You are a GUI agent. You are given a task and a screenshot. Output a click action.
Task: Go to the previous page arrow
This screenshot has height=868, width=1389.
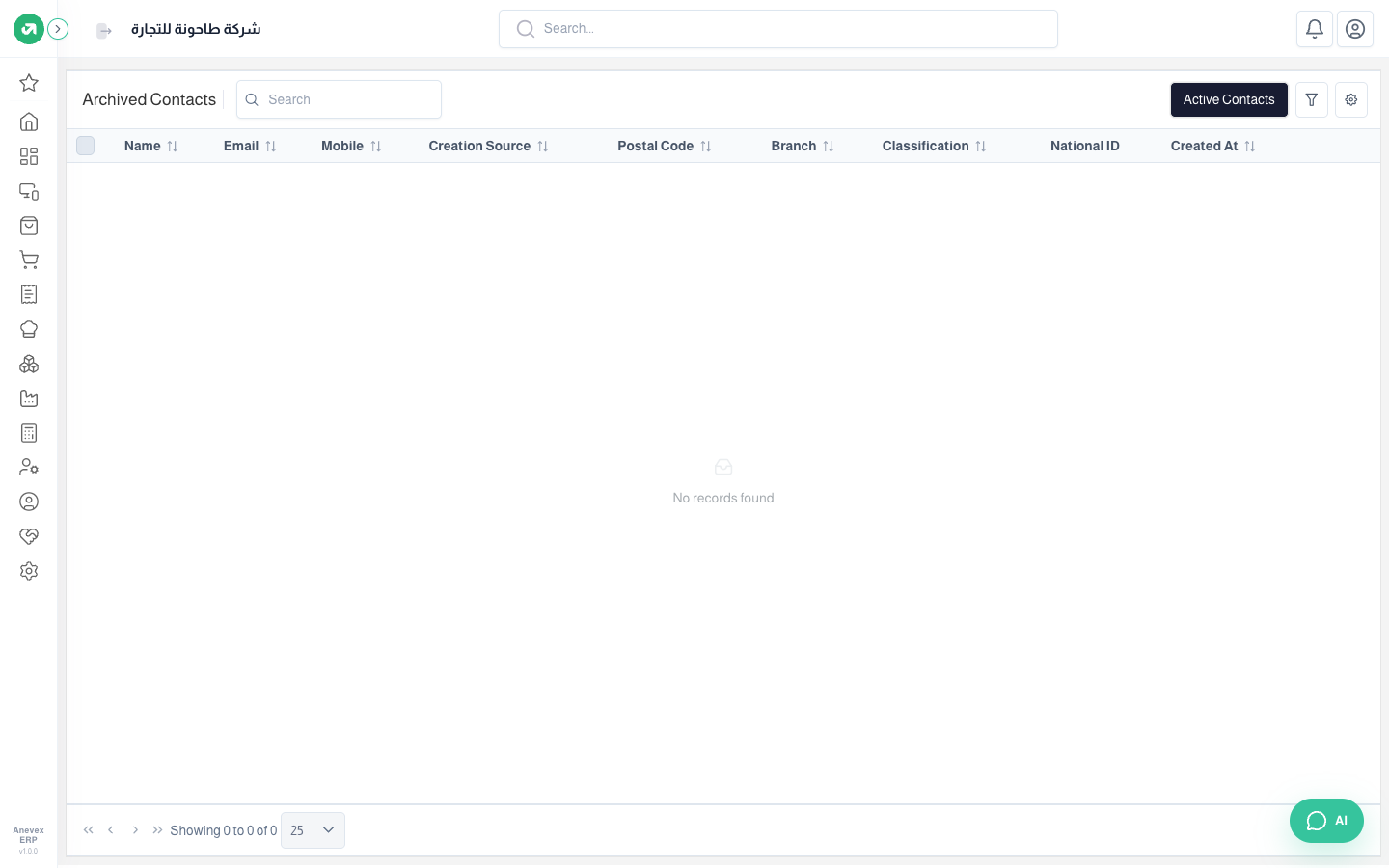pos(111,830)
